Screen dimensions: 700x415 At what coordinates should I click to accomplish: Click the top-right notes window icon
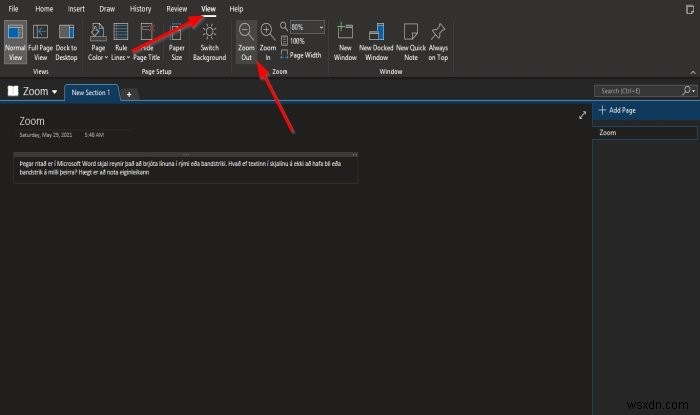tap(690, 10)
